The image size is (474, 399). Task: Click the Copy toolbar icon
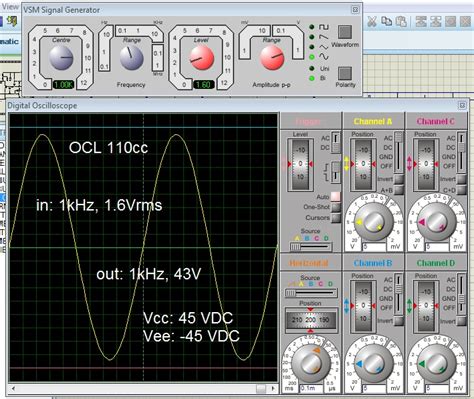386,21
